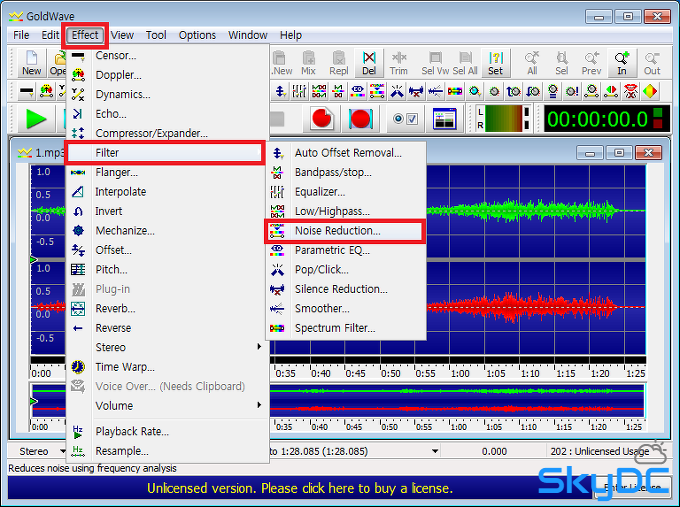The image size is (680, 507).
Task: Click Equalizer effect toolbar icon
Action: coord(299,92)
